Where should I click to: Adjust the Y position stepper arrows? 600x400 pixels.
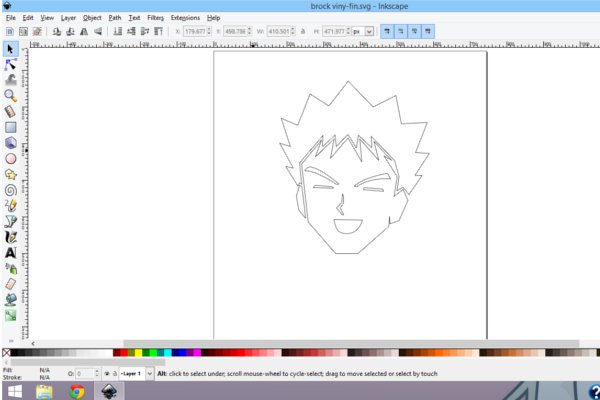249,31
